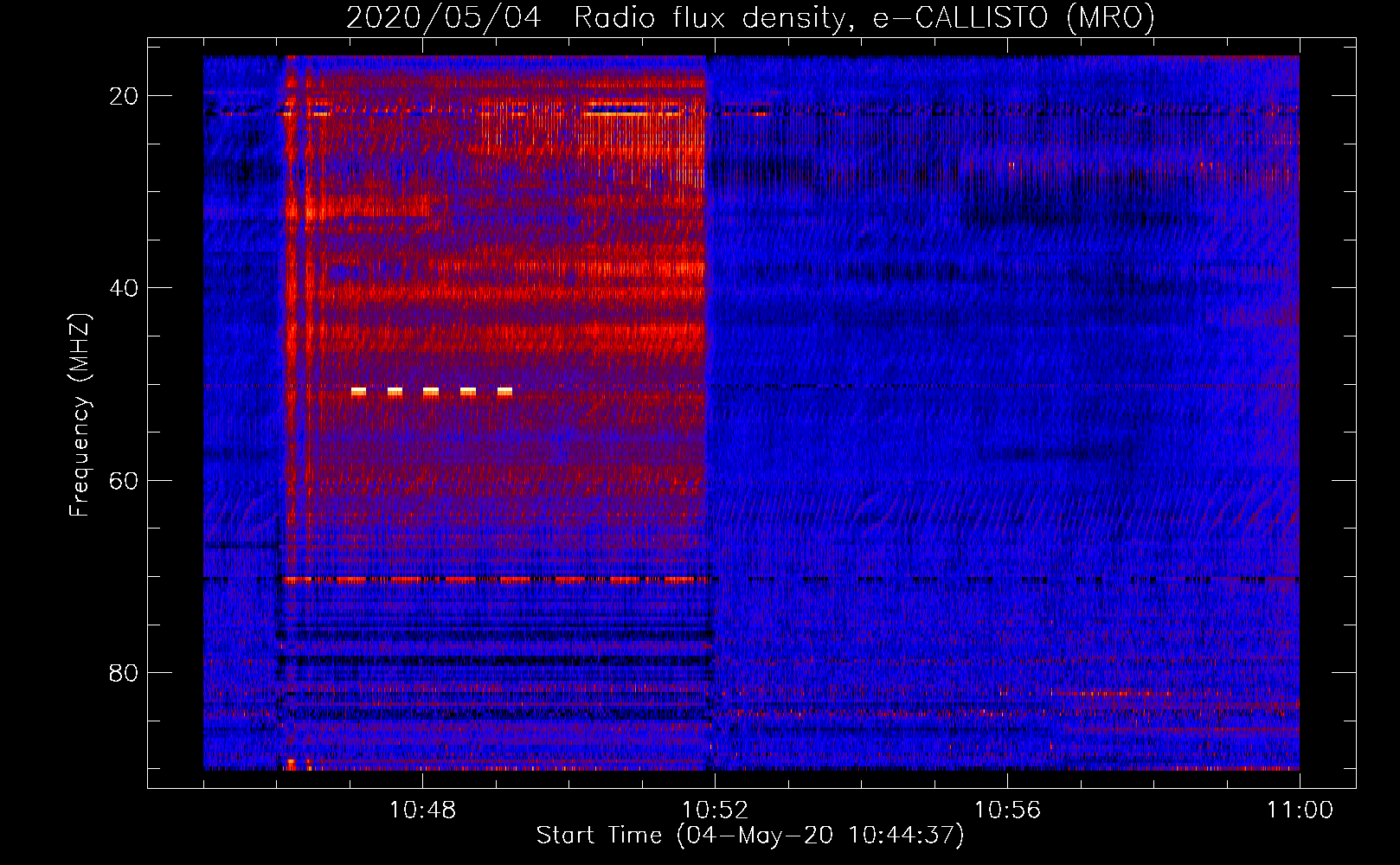Click the 20 MHz frequency tick label
This screenshot has height=865, width=1400.
(x=125, y=96)
